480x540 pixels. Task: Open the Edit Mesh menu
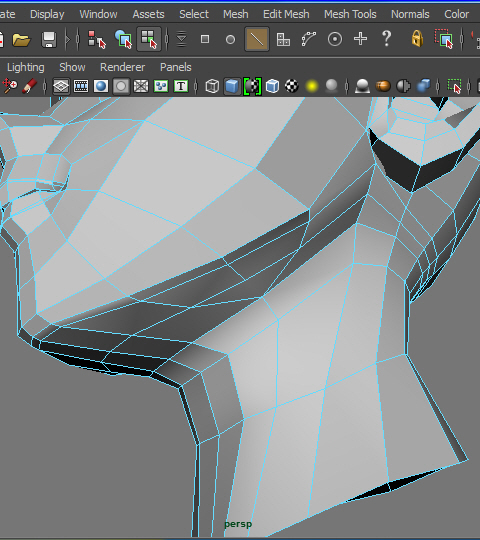[x=286, y=14]
